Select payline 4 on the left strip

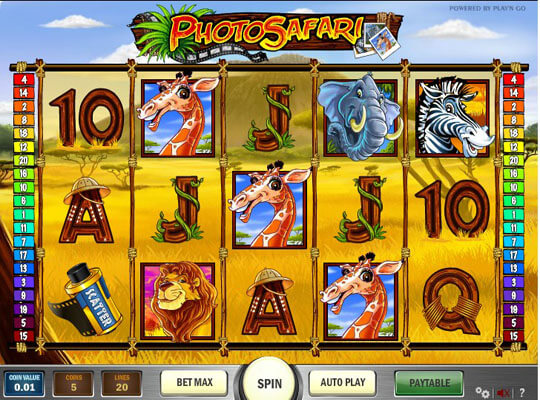coord(24,80)
